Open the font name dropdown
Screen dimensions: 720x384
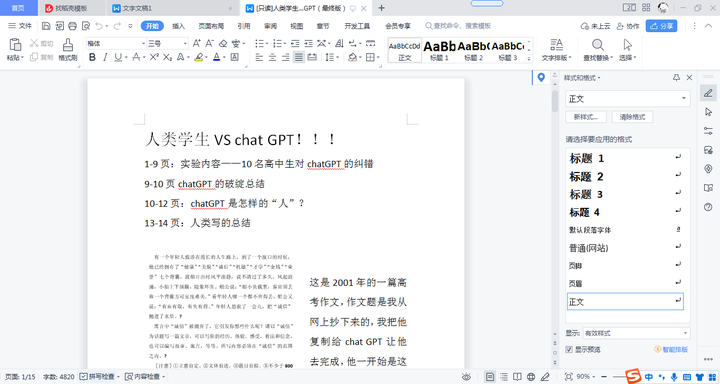pos(143,44)
